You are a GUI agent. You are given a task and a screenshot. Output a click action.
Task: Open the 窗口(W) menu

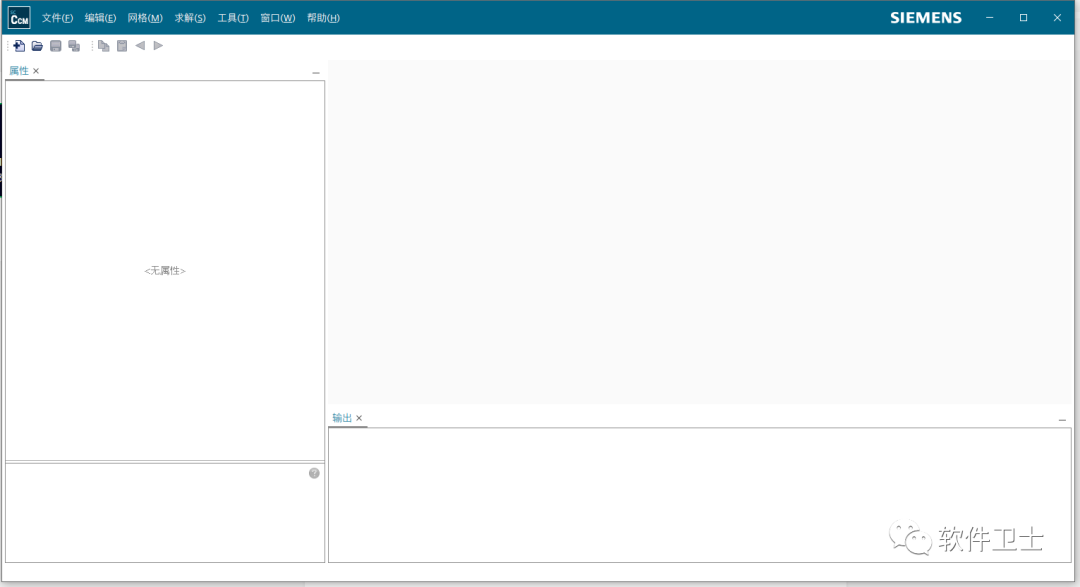pos(278,18)
